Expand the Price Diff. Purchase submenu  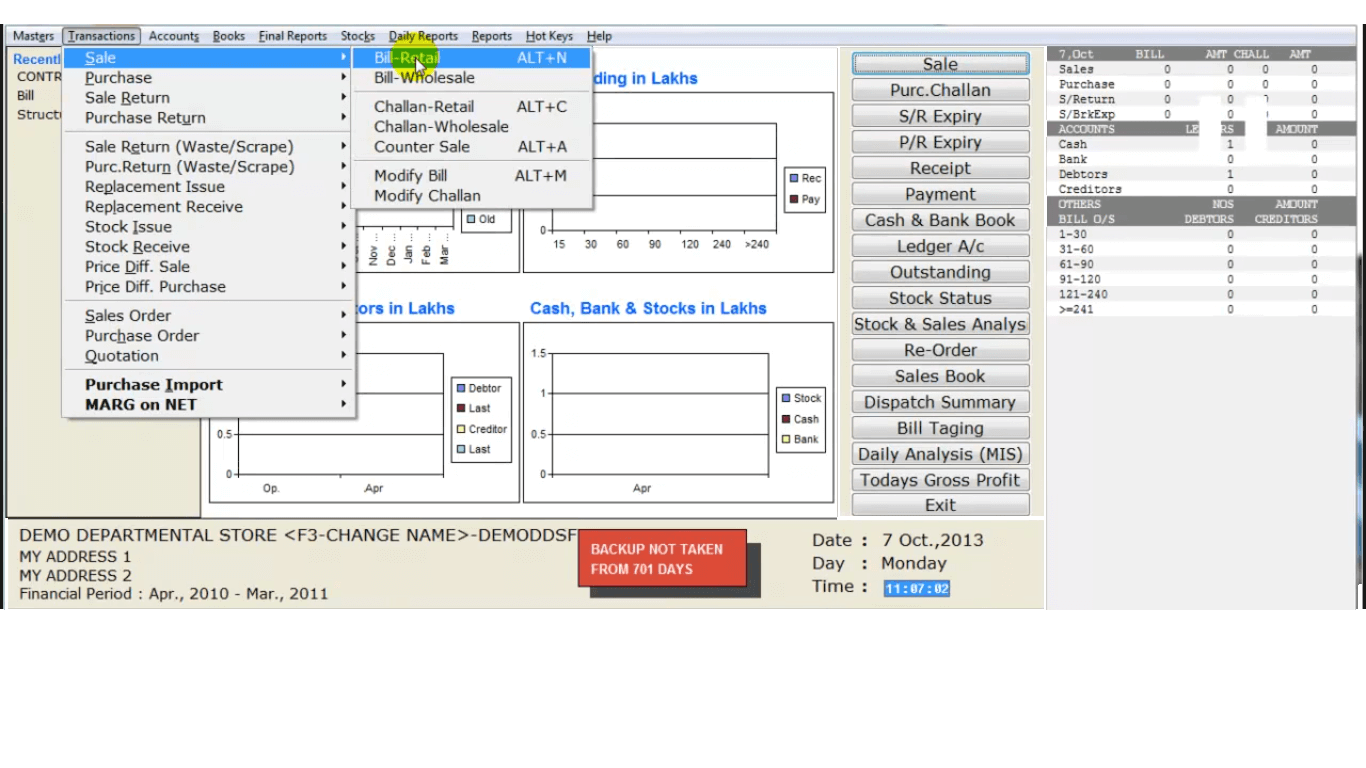[x=209, y=287]
